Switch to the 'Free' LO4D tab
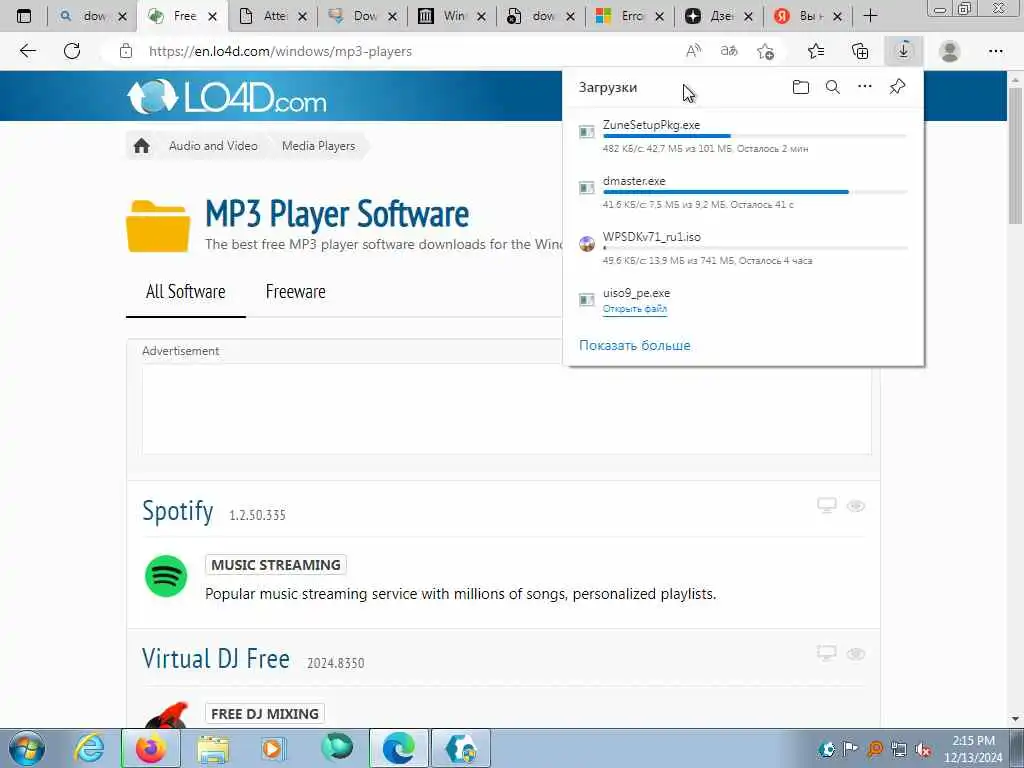 tap(183, 16)
